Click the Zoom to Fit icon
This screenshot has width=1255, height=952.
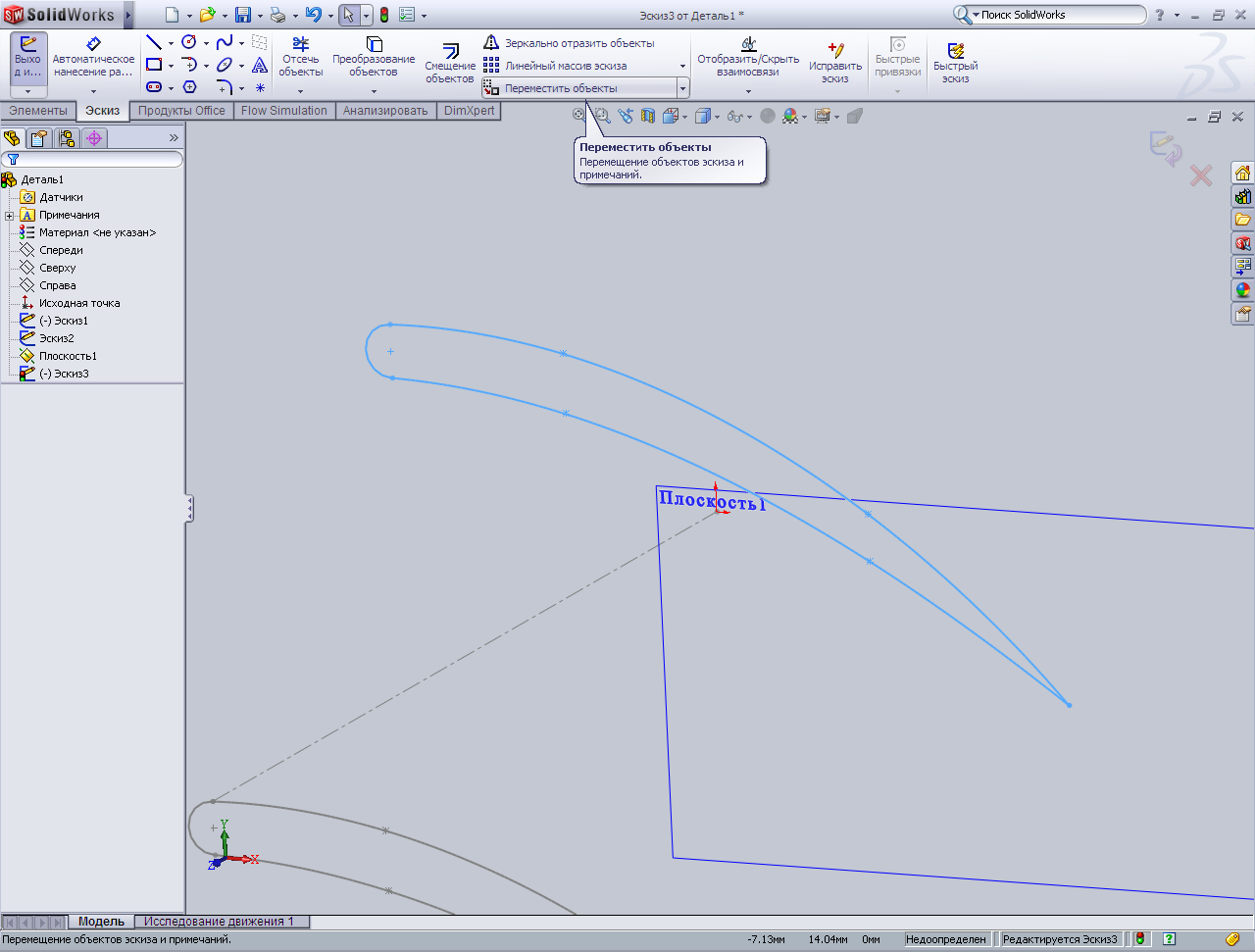[x=579, y=116]
